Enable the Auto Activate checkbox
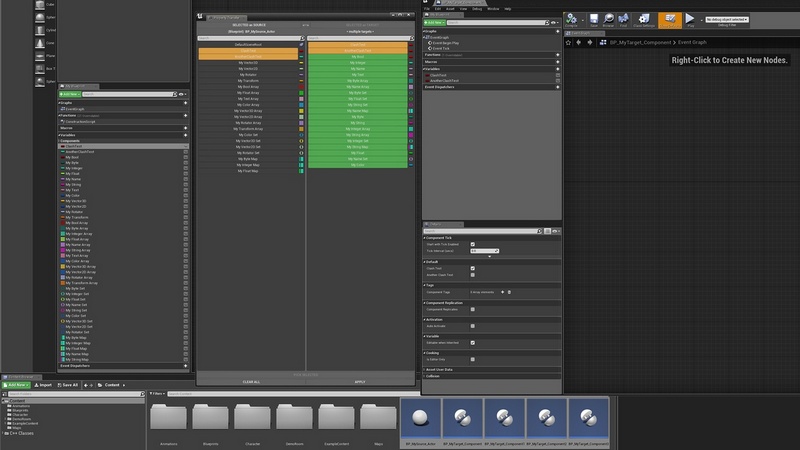800x450 pixels. tap(472, 326)
